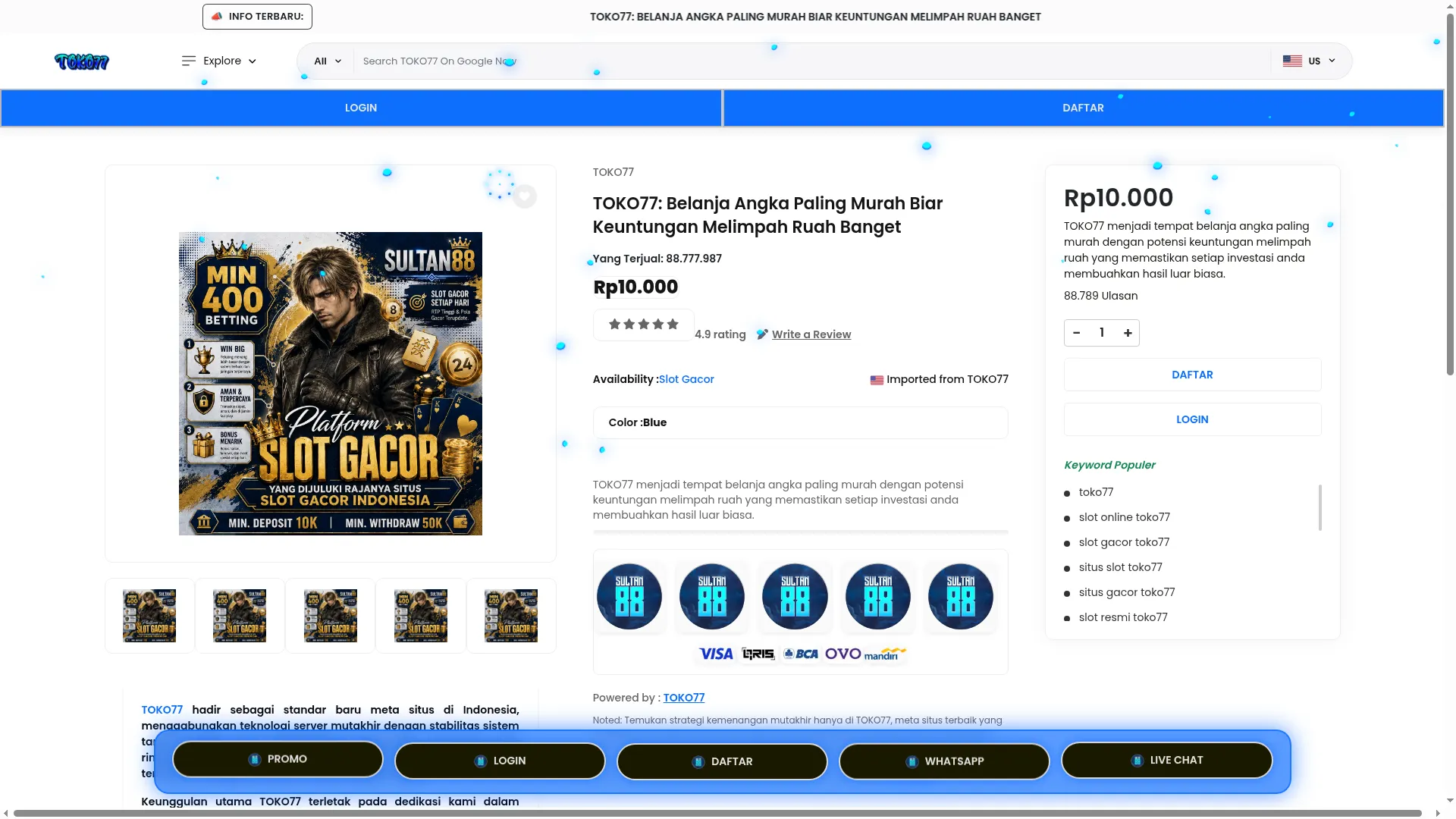Click the QRIS payment logo

click(758, 654)
